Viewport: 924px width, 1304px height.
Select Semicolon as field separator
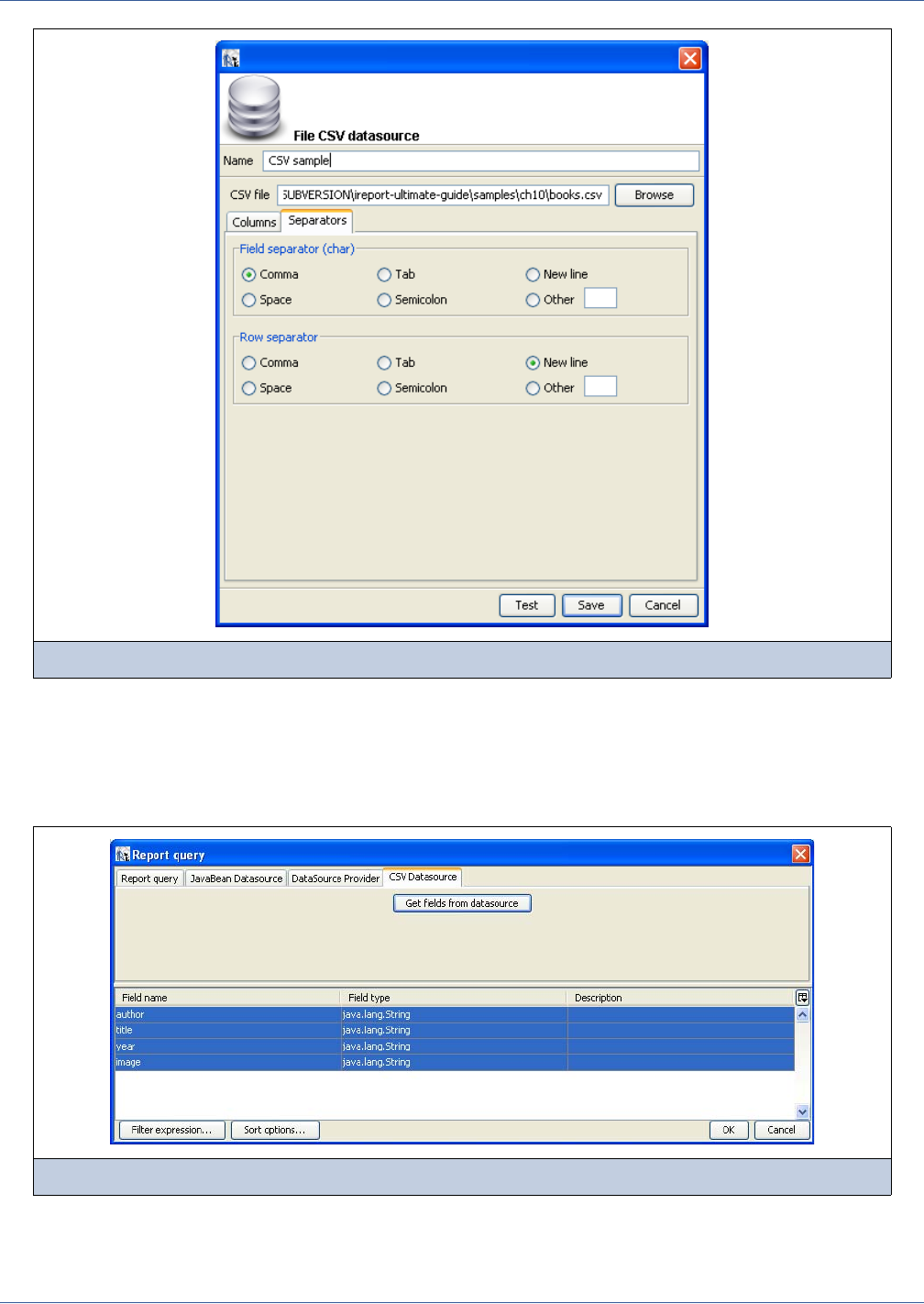click(412, 300)
